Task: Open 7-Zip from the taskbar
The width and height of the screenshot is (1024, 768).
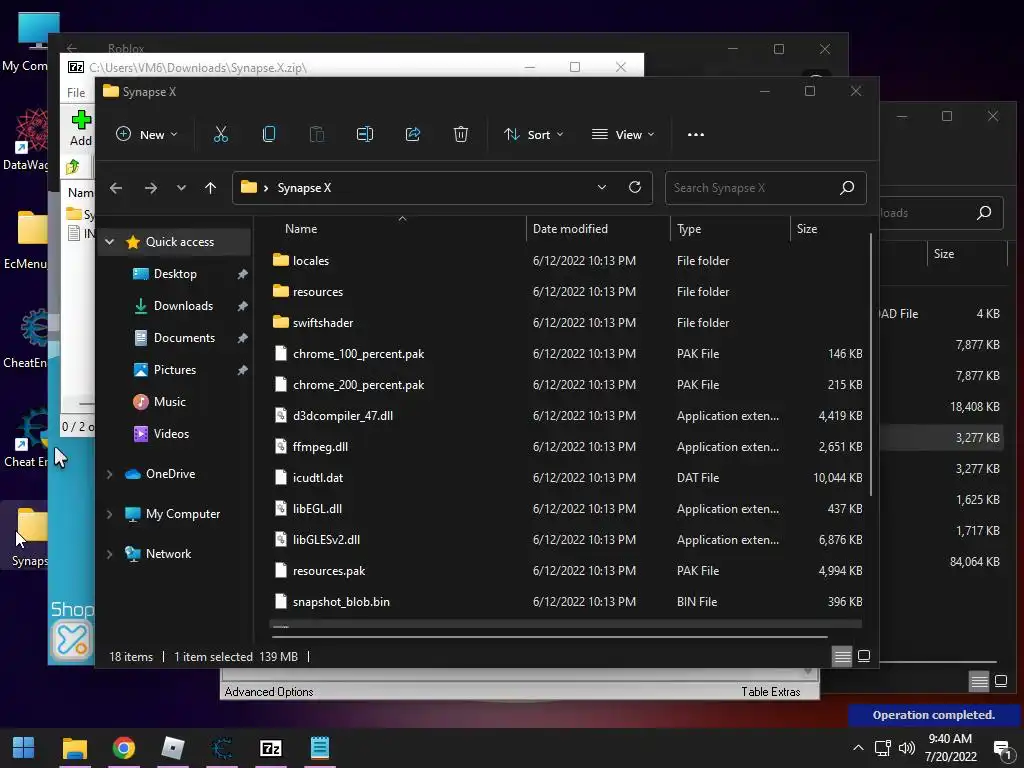Action: [270, 748]
